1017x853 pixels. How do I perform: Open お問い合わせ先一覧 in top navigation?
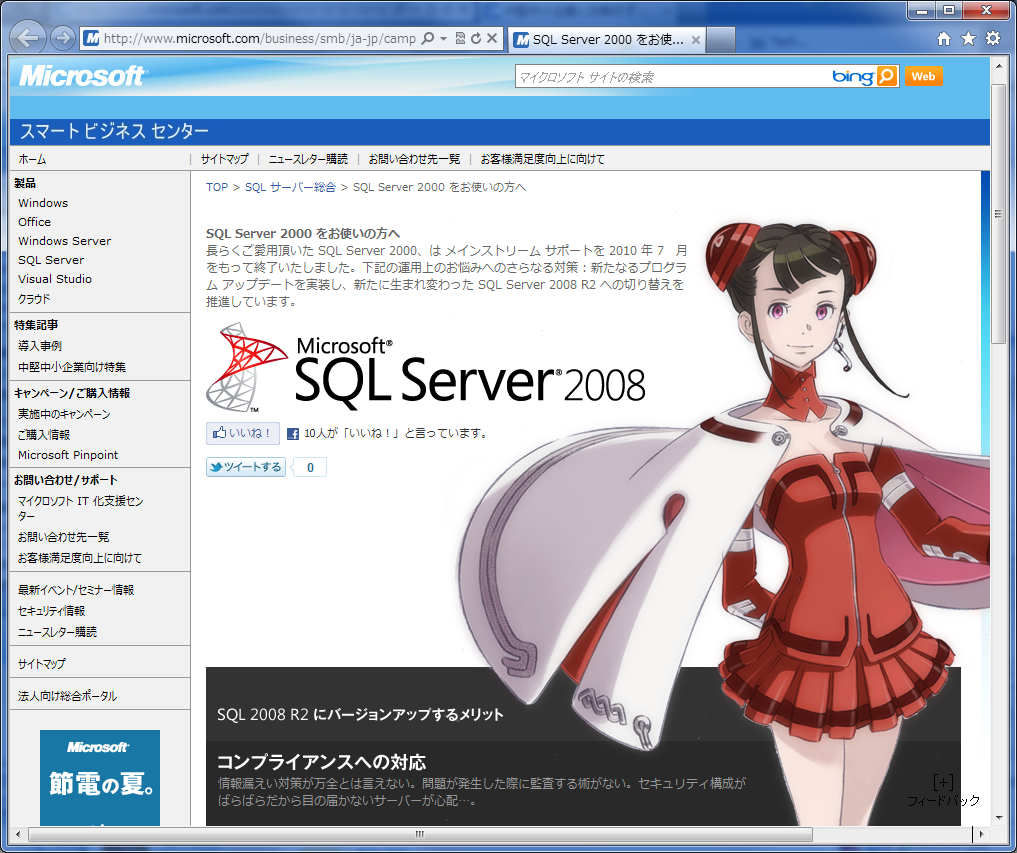(414, 159)
